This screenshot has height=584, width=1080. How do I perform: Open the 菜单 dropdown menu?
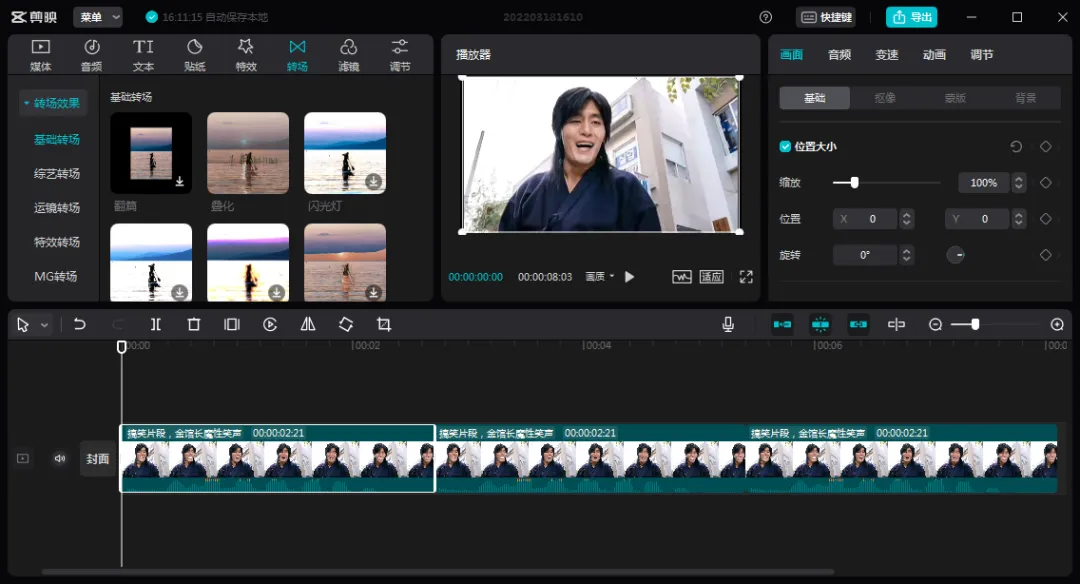pyautogui.click(x=98, y=17)
